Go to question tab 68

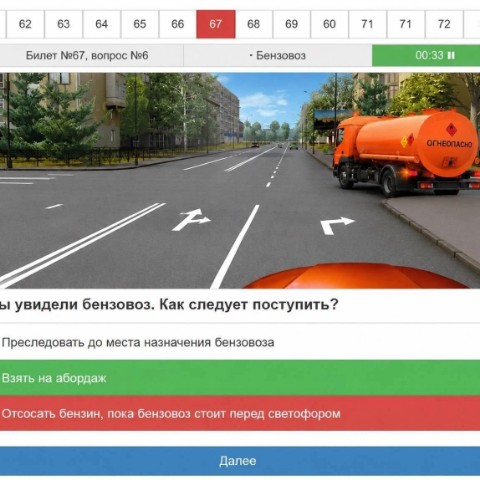click(254, 24)
